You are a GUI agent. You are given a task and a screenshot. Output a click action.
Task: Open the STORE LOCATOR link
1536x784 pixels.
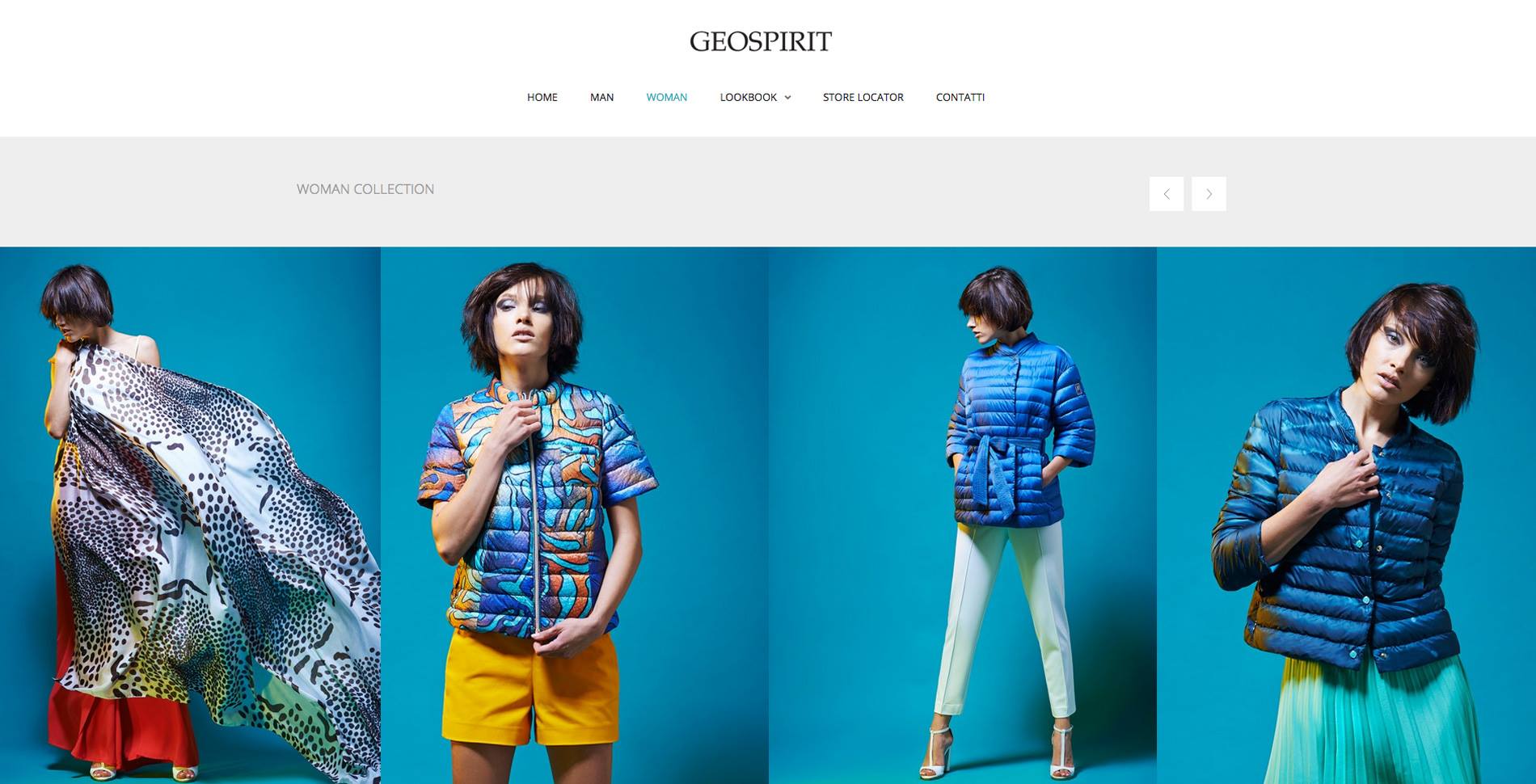[x=863, y=97]
